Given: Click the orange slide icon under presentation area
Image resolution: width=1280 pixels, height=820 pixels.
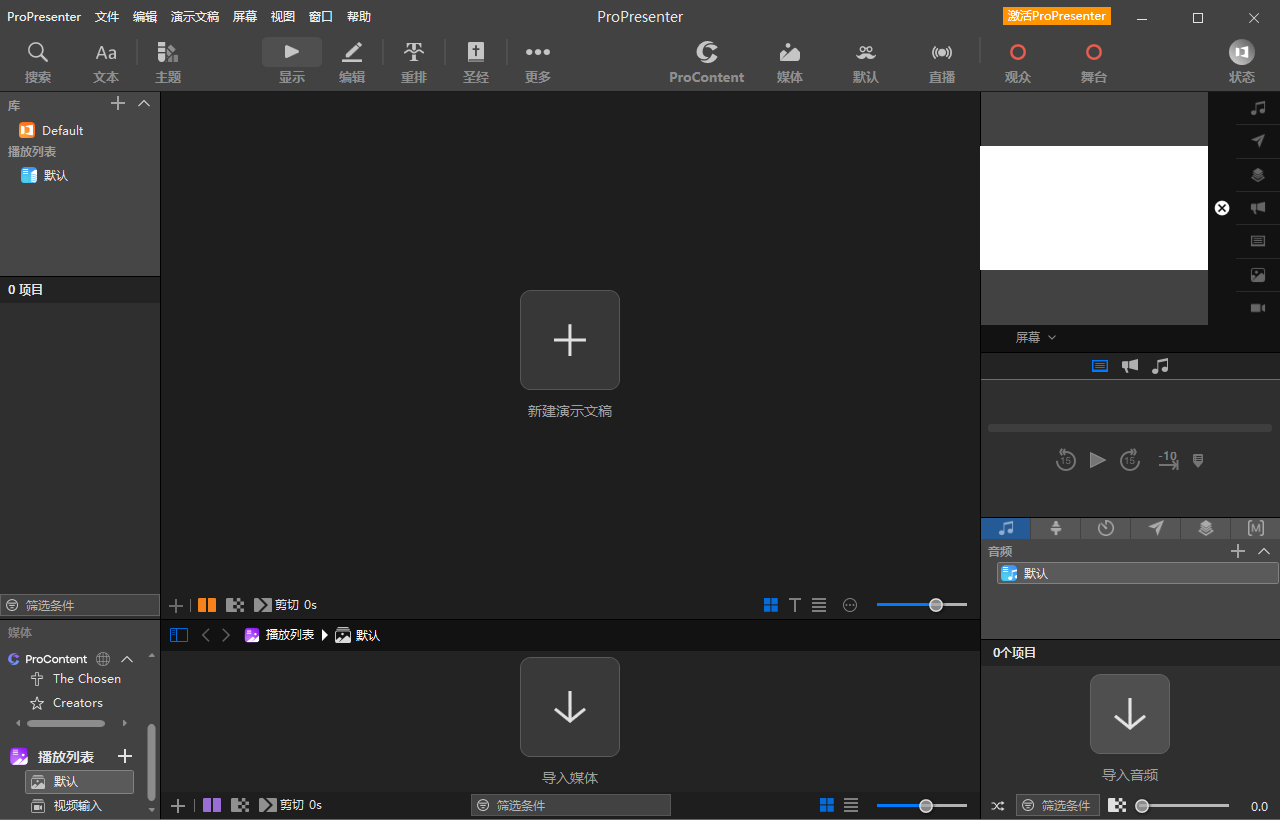Looking at the screenshot, I should coord(207,605).
